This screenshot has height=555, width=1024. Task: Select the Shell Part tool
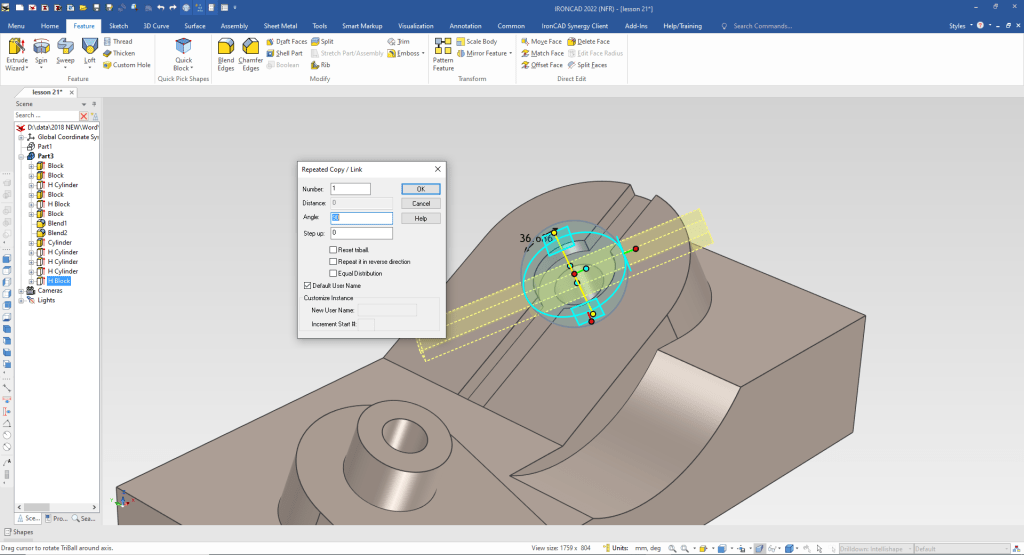tap(289, 53)
